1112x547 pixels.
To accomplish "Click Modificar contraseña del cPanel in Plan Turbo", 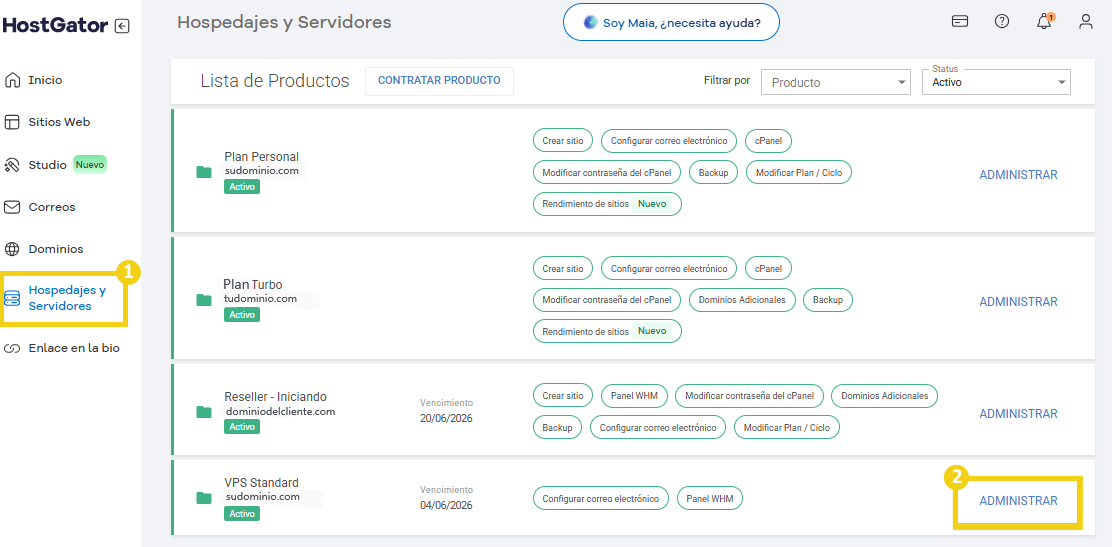I will click(606, 300).
